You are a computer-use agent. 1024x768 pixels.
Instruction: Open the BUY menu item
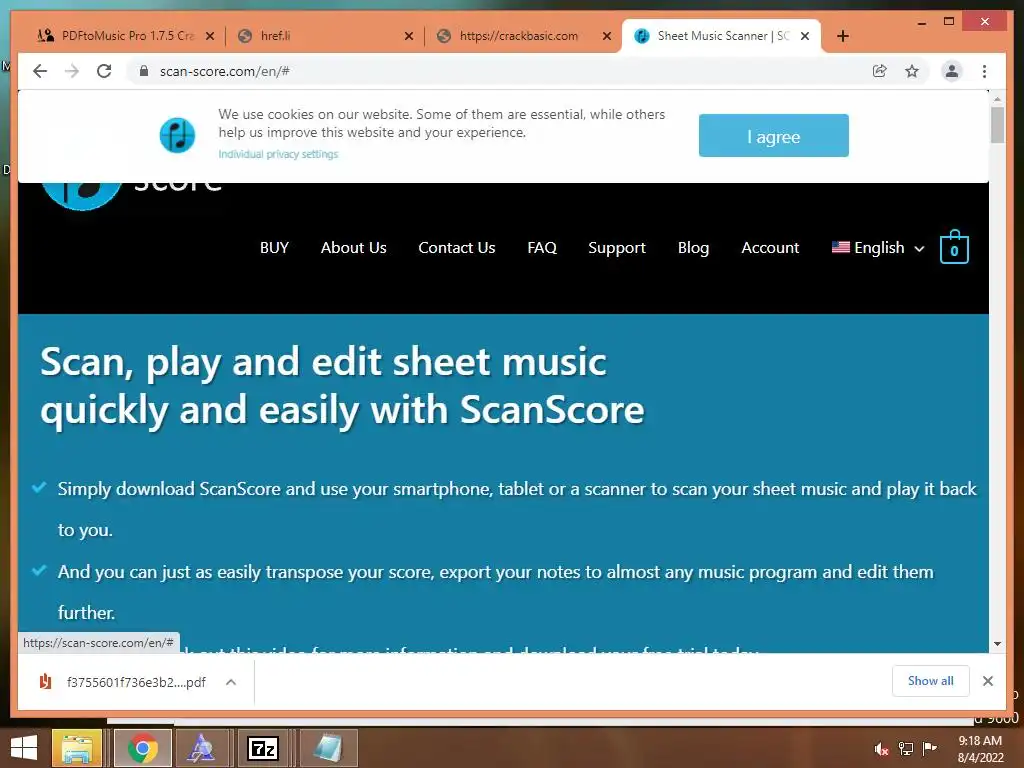point(274,248)
